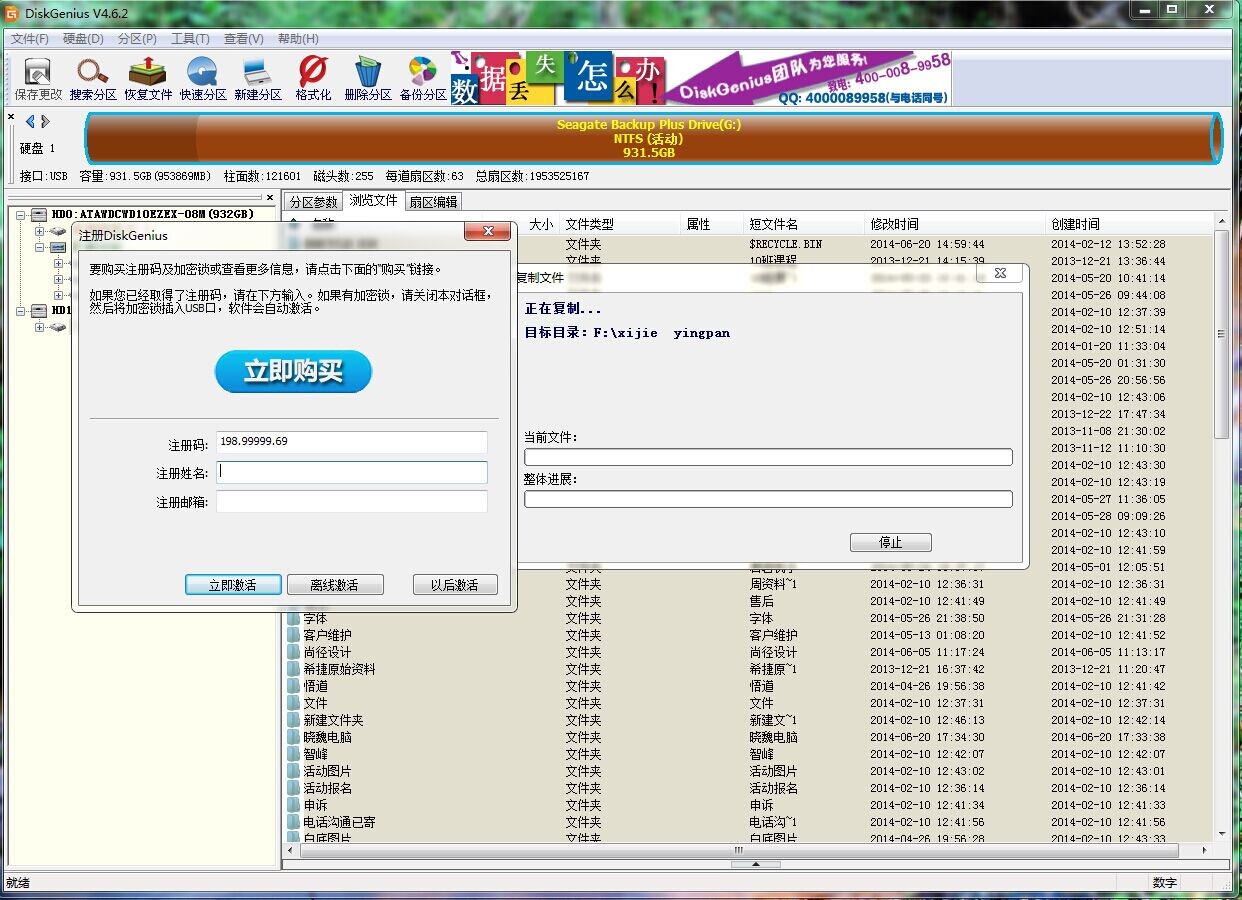Open the 帮助(H) menu

click(x=298, y=39)
